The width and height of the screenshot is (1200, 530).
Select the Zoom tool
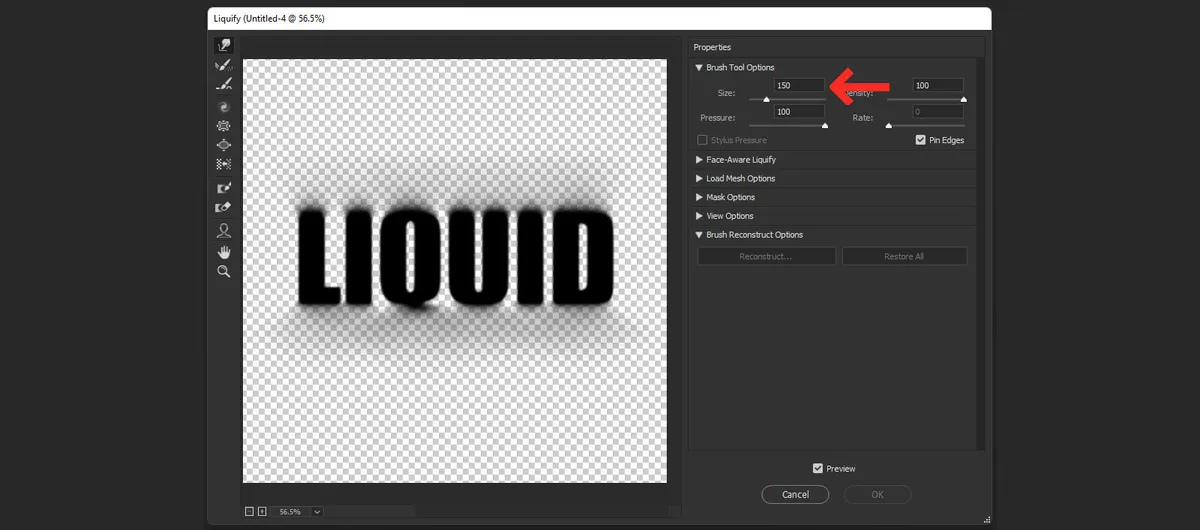224,271
